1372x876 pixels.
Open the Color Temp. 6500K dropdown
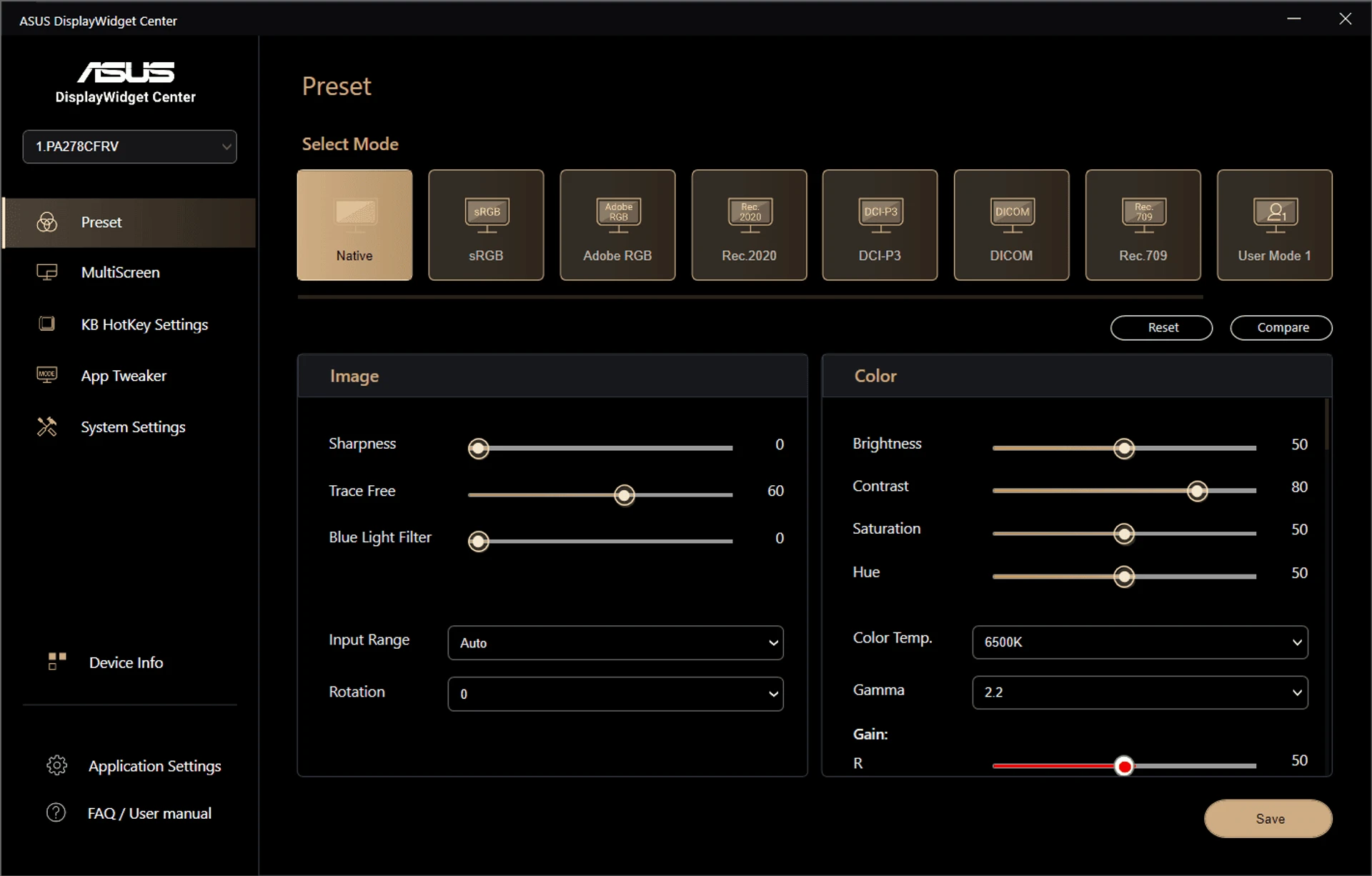pyautogui.click(x=1140, y=642)
